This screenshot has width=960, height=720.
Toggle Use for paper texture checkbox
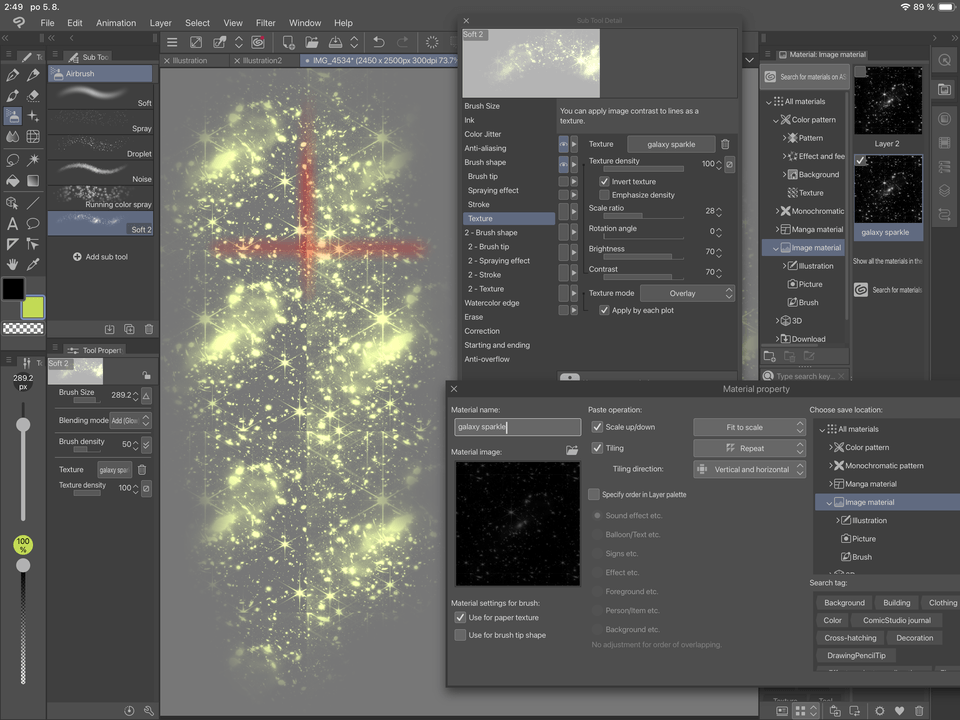click(x=460, y=618)
